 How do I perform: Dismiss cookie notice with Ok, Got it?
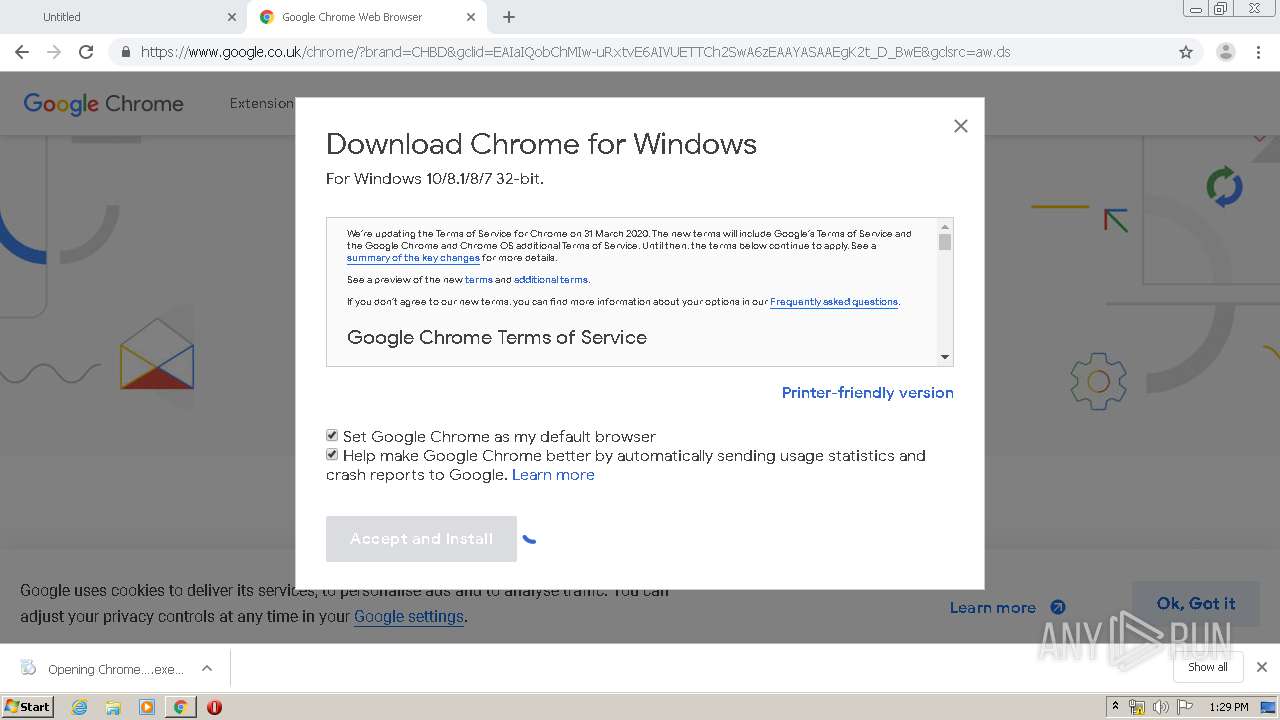[x=1195, y=603]
